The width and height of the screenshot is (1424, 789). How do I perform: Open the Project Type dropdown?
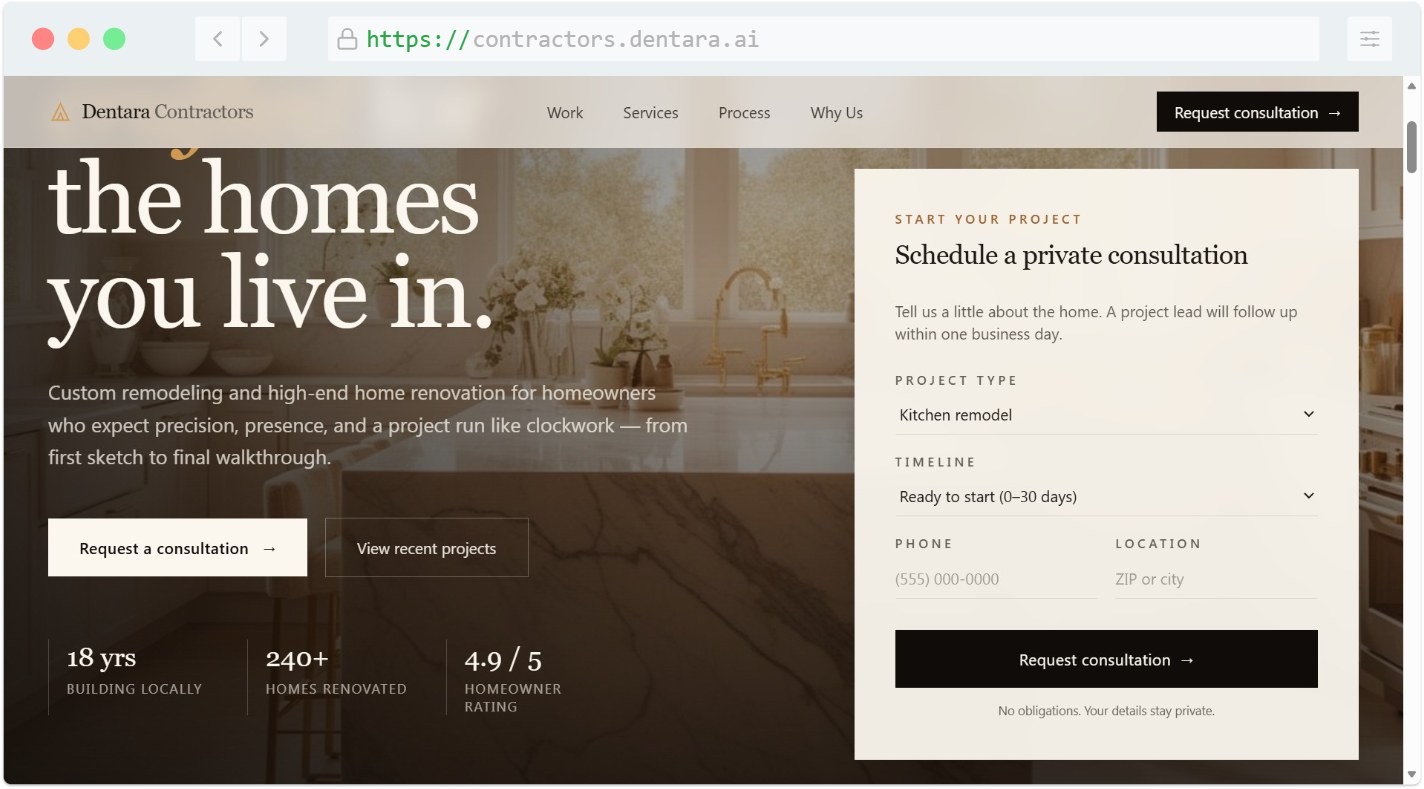[x=1106, y=414]
